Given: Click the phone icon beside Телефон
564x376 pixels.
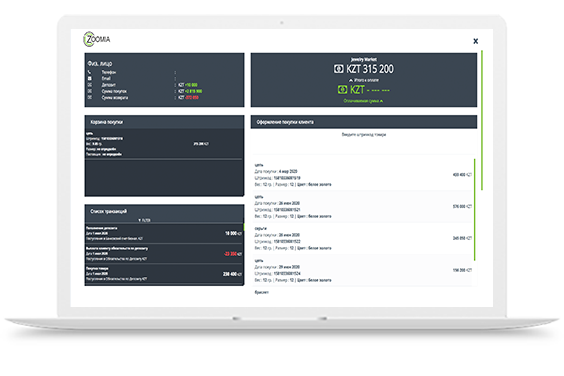Looking at the screenshot, I should [90, 72].
